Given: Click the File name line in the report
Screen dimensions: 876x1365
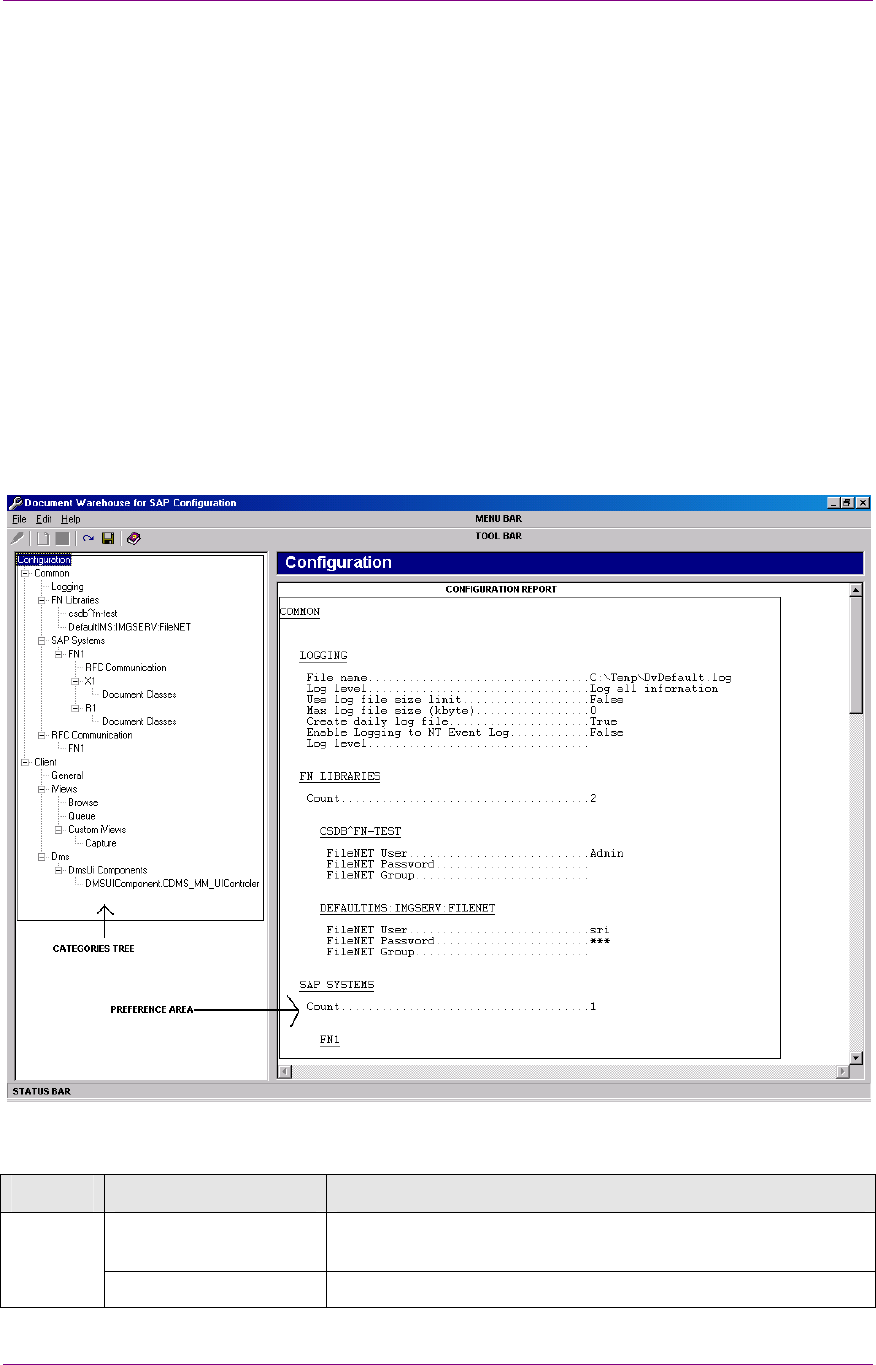Looking at the screenshot, I should (519, 678).
